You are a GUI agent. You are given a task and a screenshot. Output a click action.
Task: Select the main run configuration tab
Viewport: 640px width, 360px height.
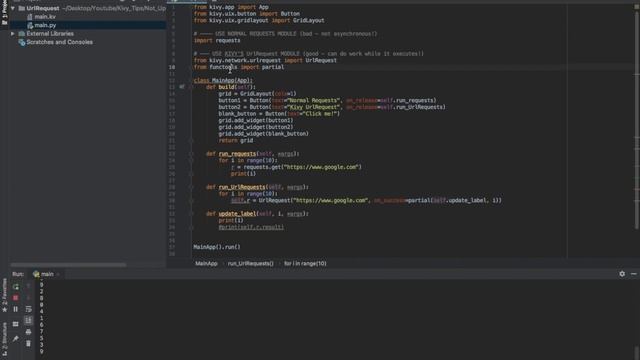coord(44,274)
